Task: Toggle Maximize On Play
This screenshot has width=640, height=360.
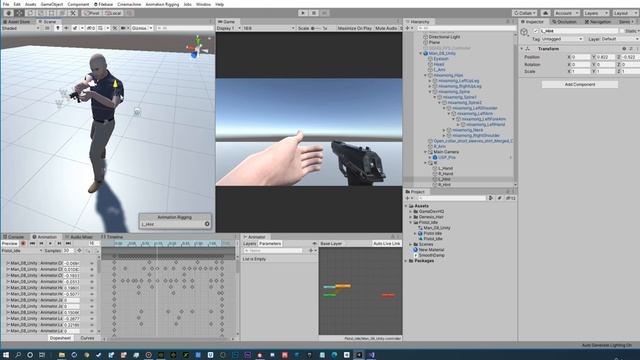Action: tap(354, 28)
